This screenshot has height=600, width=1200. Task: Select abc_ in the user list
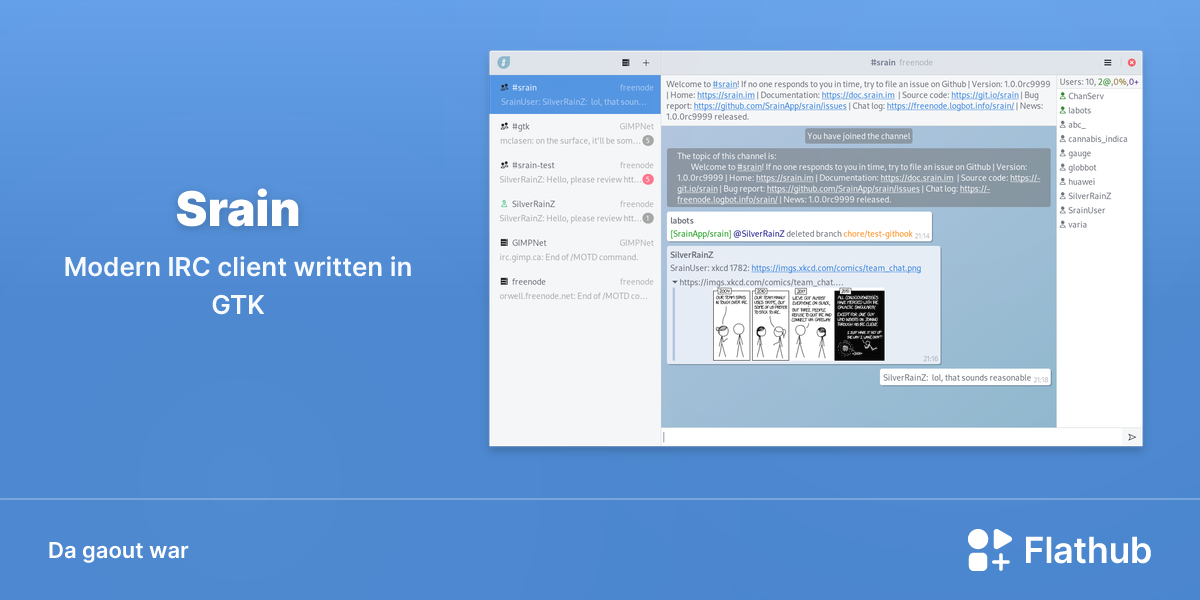coord(1077,125)
